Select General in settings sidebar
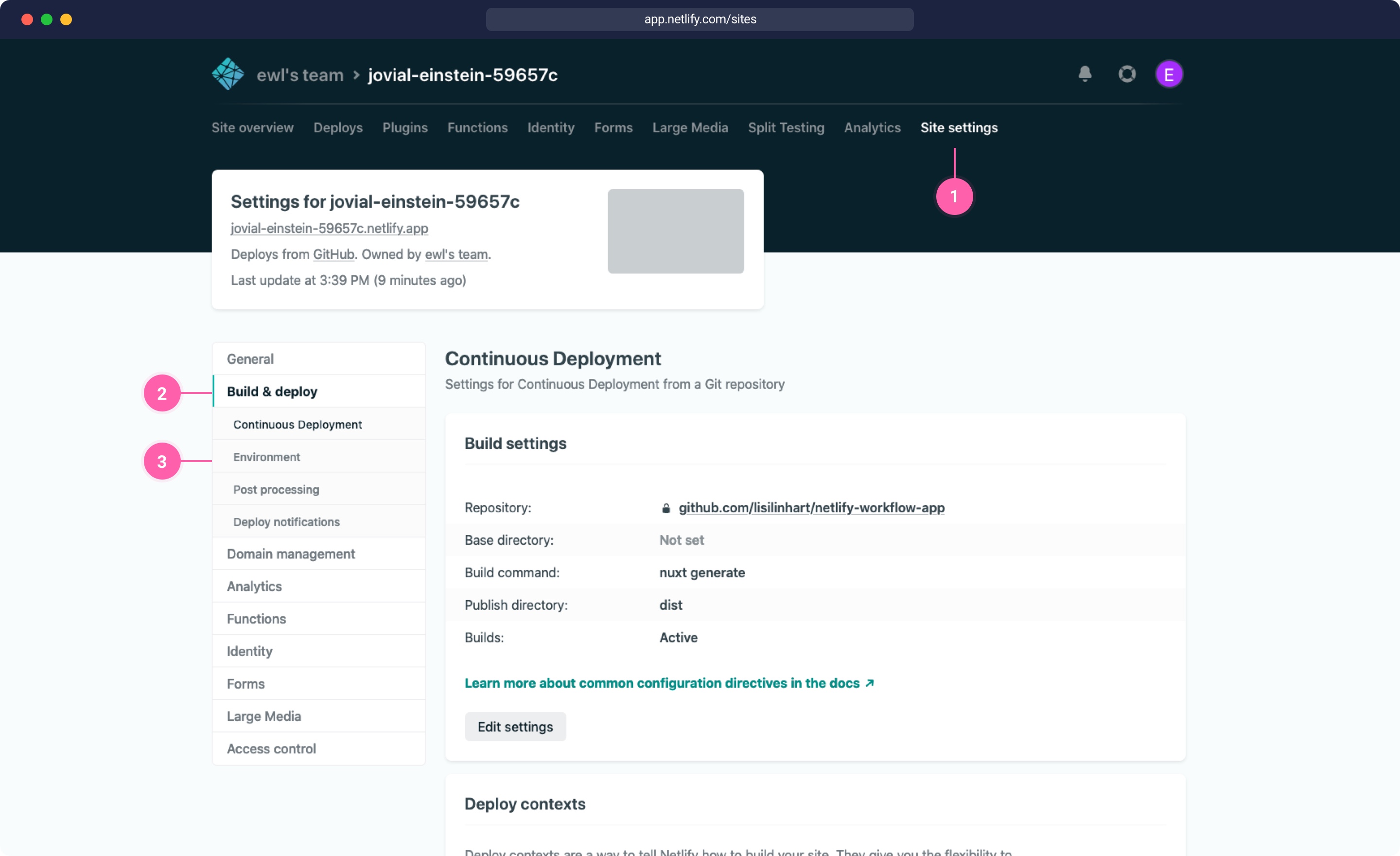Image resolution: width=1400 pixels, height=856 pixels. click(x=319, y=358)
